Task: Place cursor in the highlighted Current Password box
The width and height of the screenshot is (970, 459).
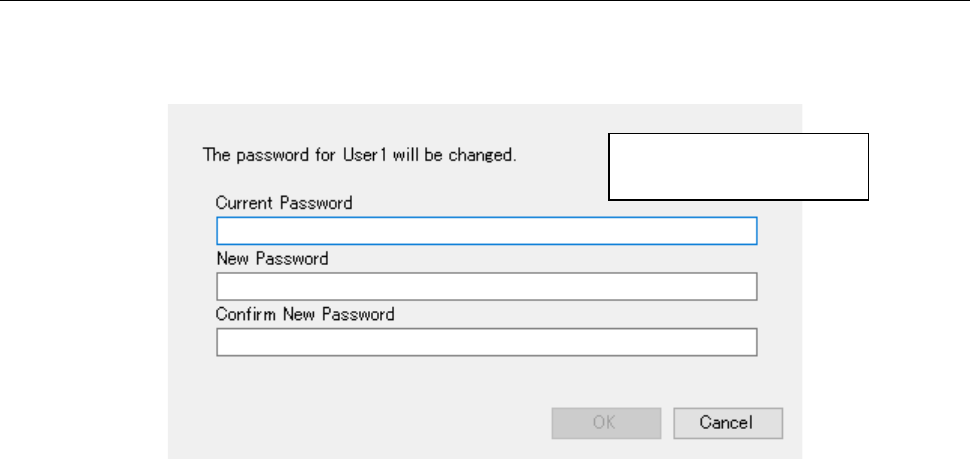Action: click(x=486, y=232)
